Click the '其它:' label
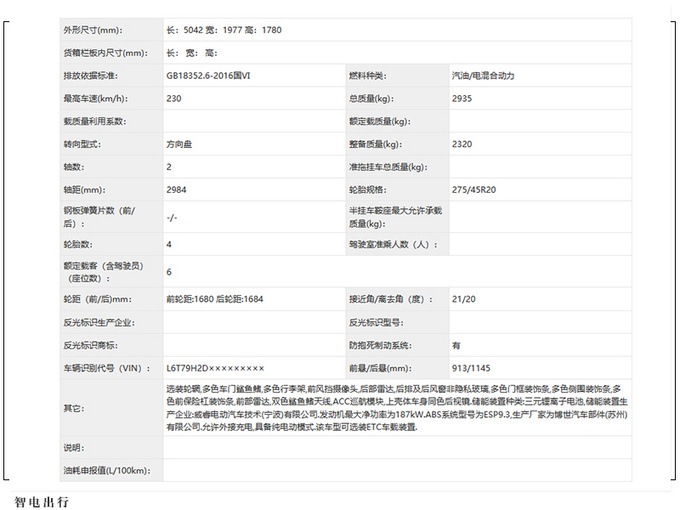Image resolution: width=680 pixels, height=510 pixels. click(x=74, y=408)
